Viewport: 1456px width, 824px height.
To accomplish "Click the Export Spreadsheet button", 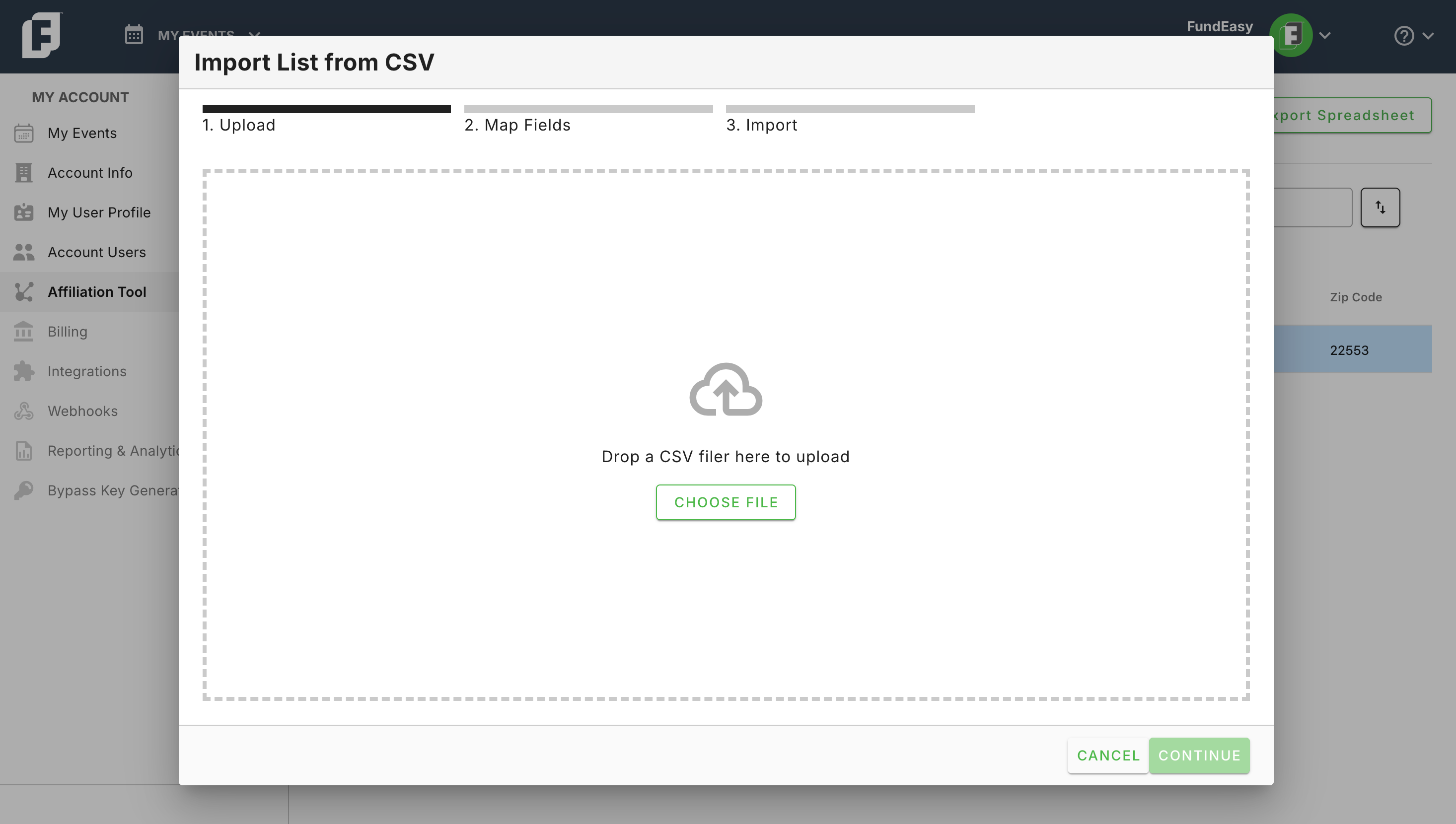I will (x=1353, y=116).
